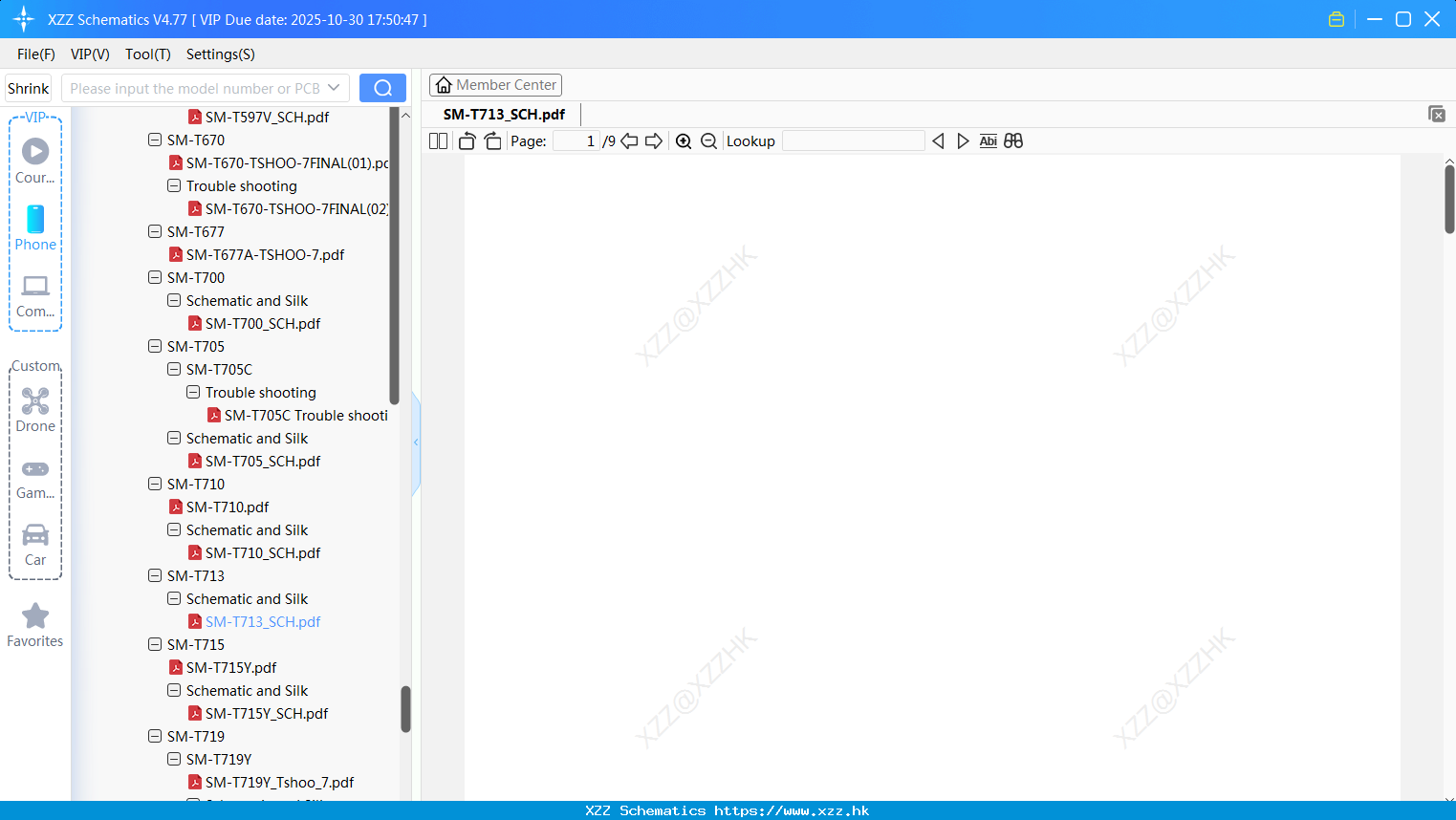Open SM-T705C Trouble shooting file

tap(306, 415)
